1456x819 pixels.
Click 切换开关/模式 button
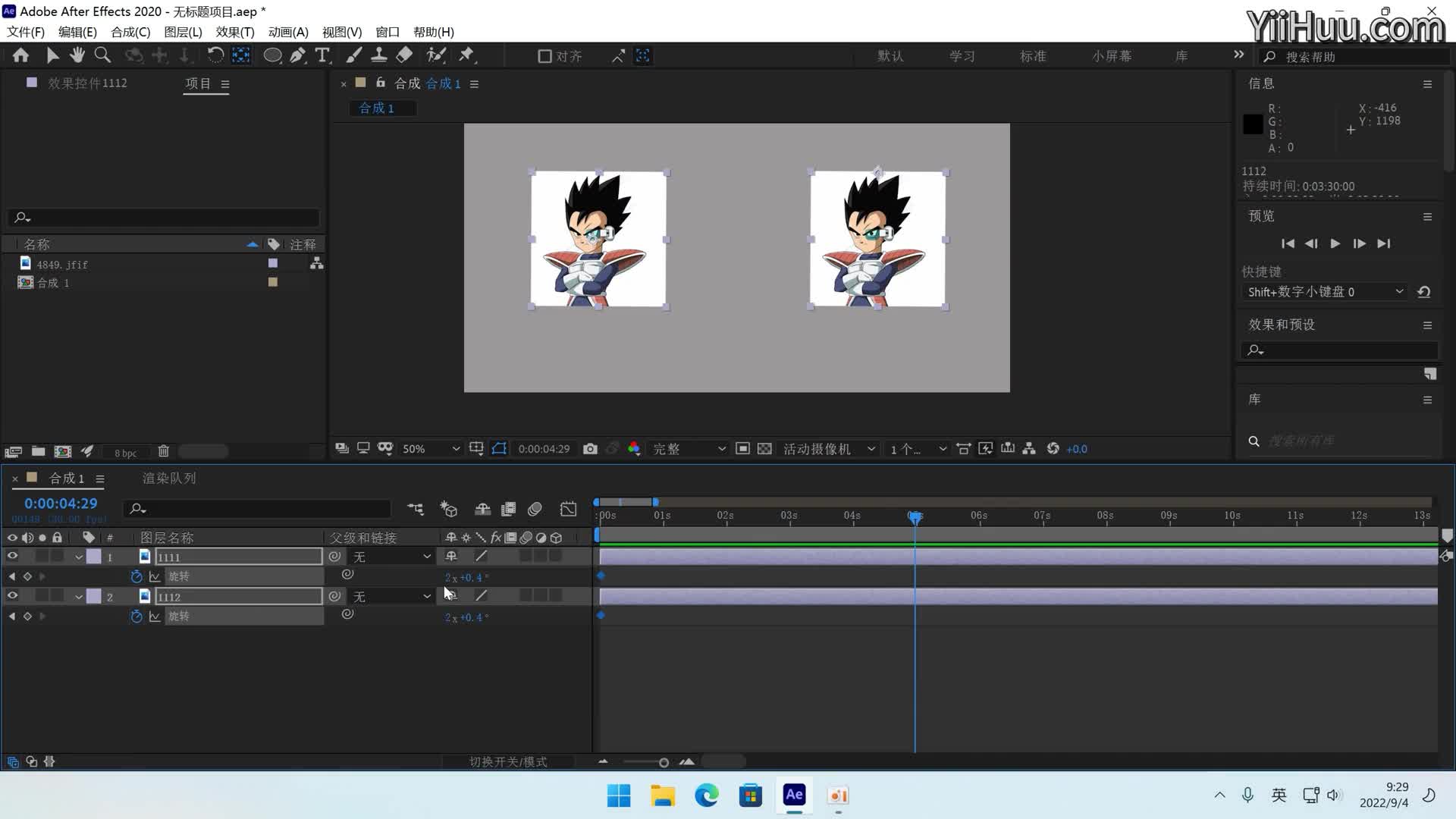click(508, 761)
